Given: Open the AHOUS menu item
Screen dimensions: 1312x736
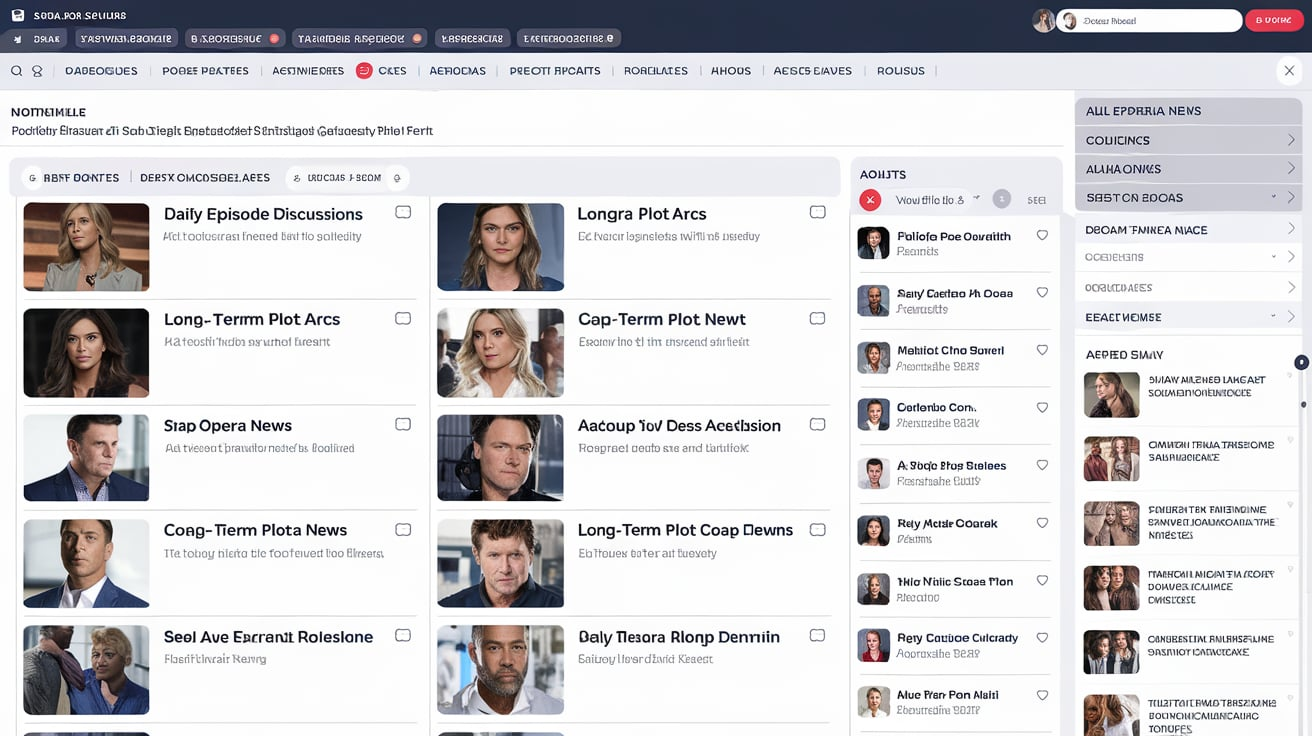Looking at the screenshot, I should (731, 71).
